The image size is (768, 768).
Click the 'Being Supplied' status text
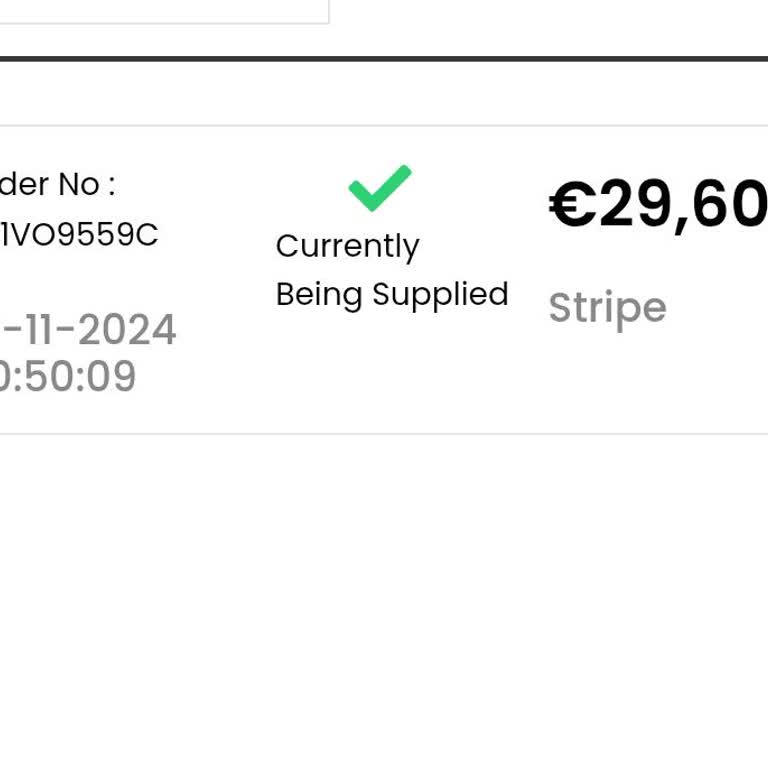coord(392,294)
